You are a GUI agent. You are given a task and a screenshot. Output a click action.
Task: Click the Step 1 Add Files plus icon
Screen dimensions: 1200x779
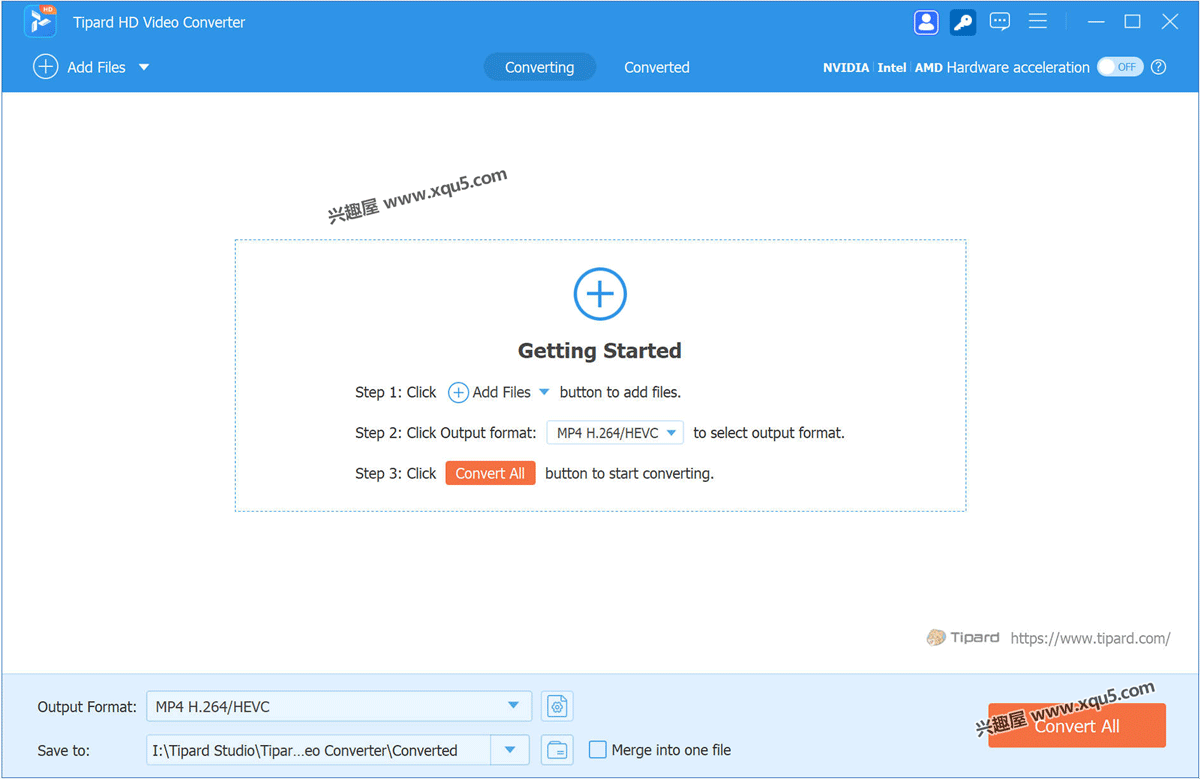point(458,392)
